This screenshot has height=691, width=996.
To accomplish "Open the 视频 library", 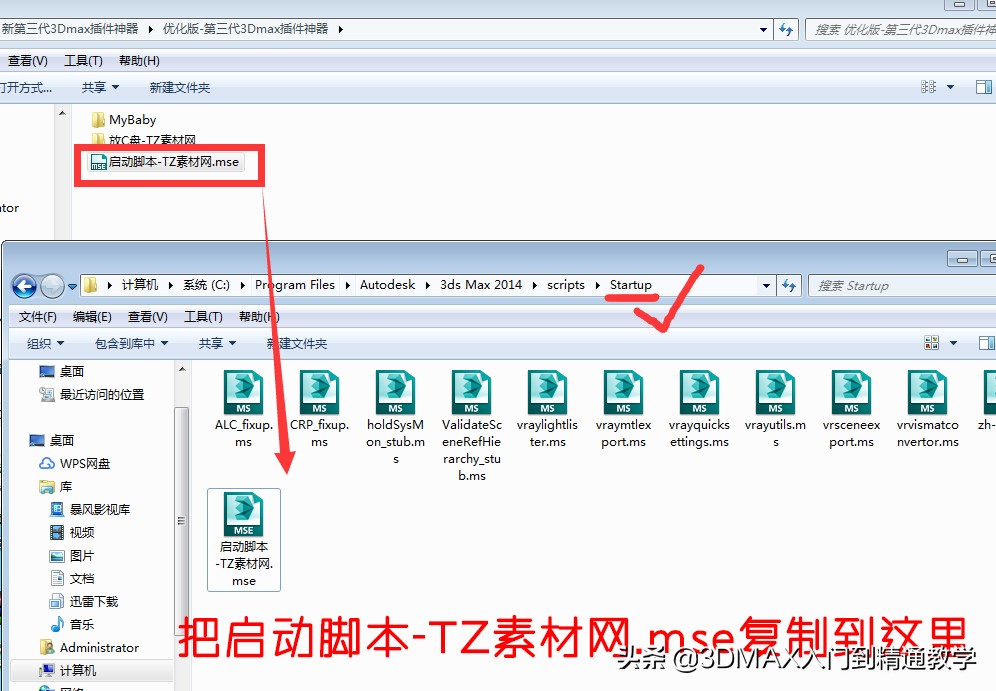I will coord(72,532).
